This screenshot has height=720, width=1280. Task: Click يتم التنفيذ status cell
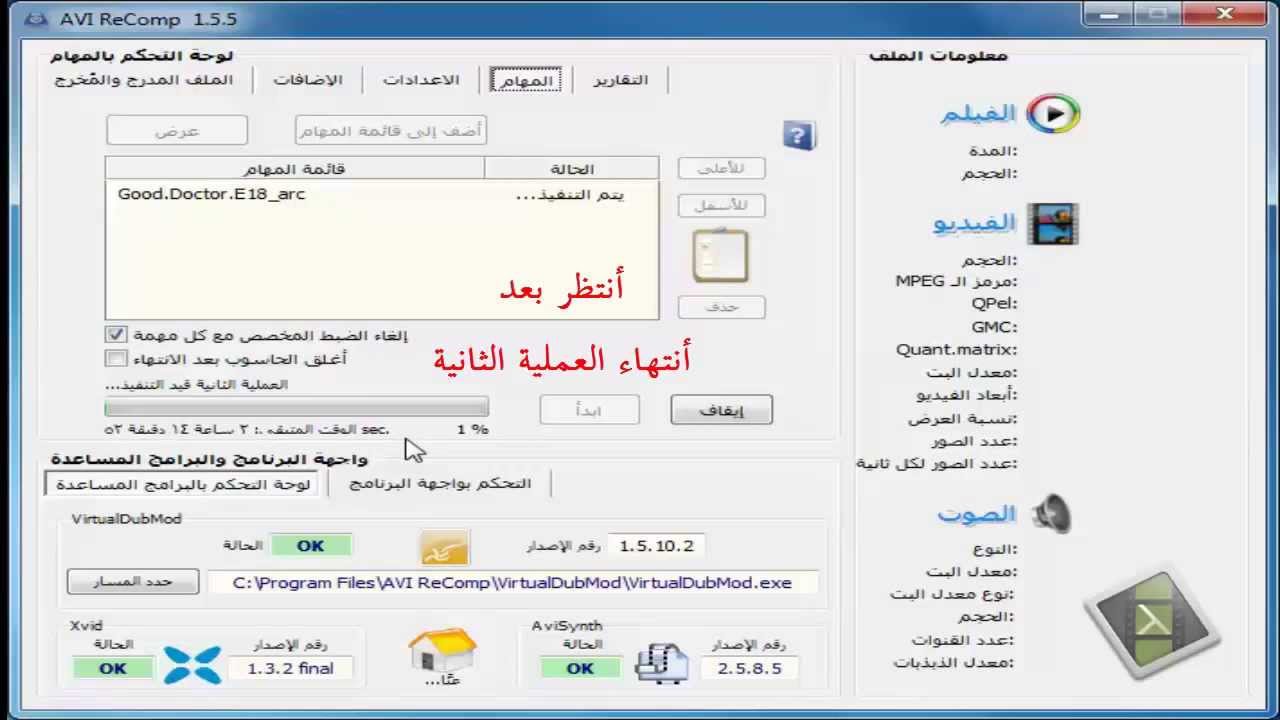569,195
